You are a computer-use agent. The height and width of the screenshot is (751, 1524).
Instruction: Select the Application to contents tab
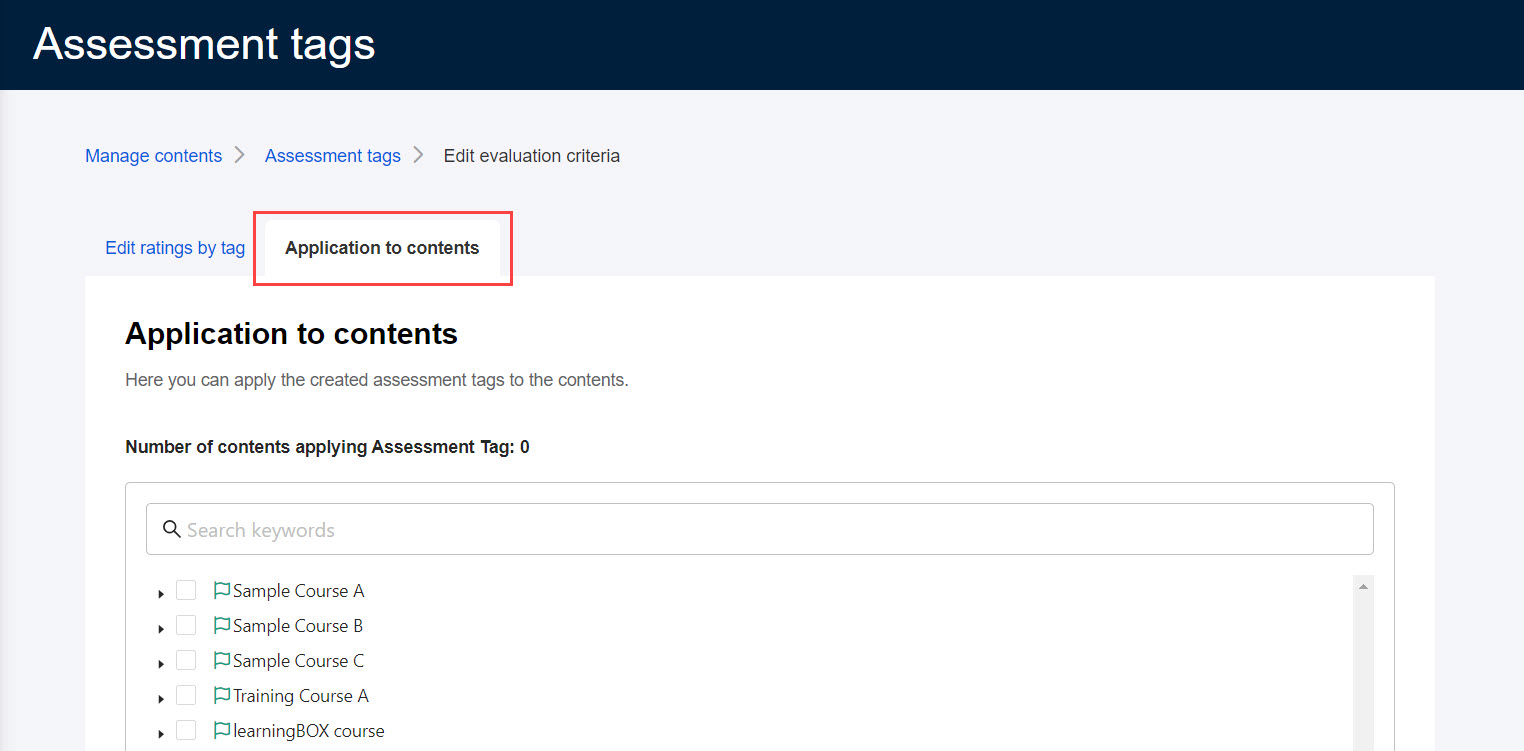(382, 248)
